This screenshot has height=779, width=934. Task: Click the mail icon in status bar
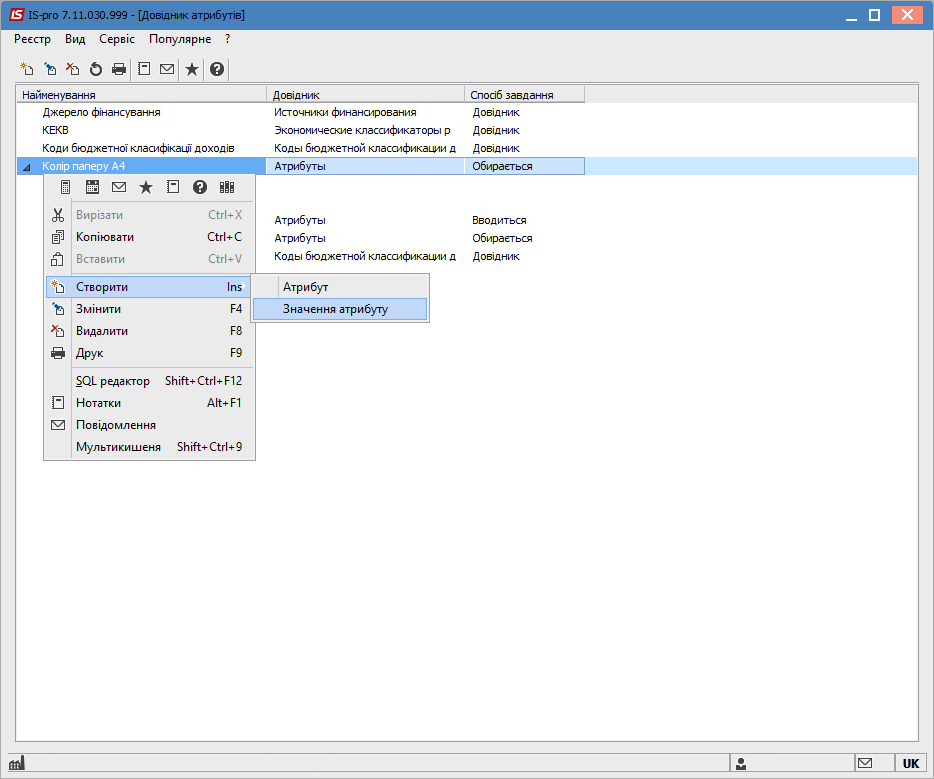click(x=865, y=763)
